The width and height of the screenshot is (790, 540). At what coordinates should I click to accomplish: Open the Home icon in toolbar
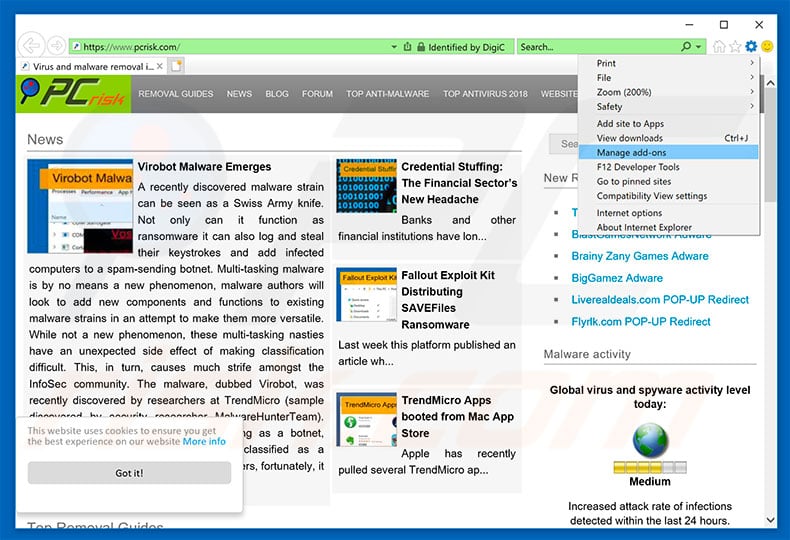(719, 46)
